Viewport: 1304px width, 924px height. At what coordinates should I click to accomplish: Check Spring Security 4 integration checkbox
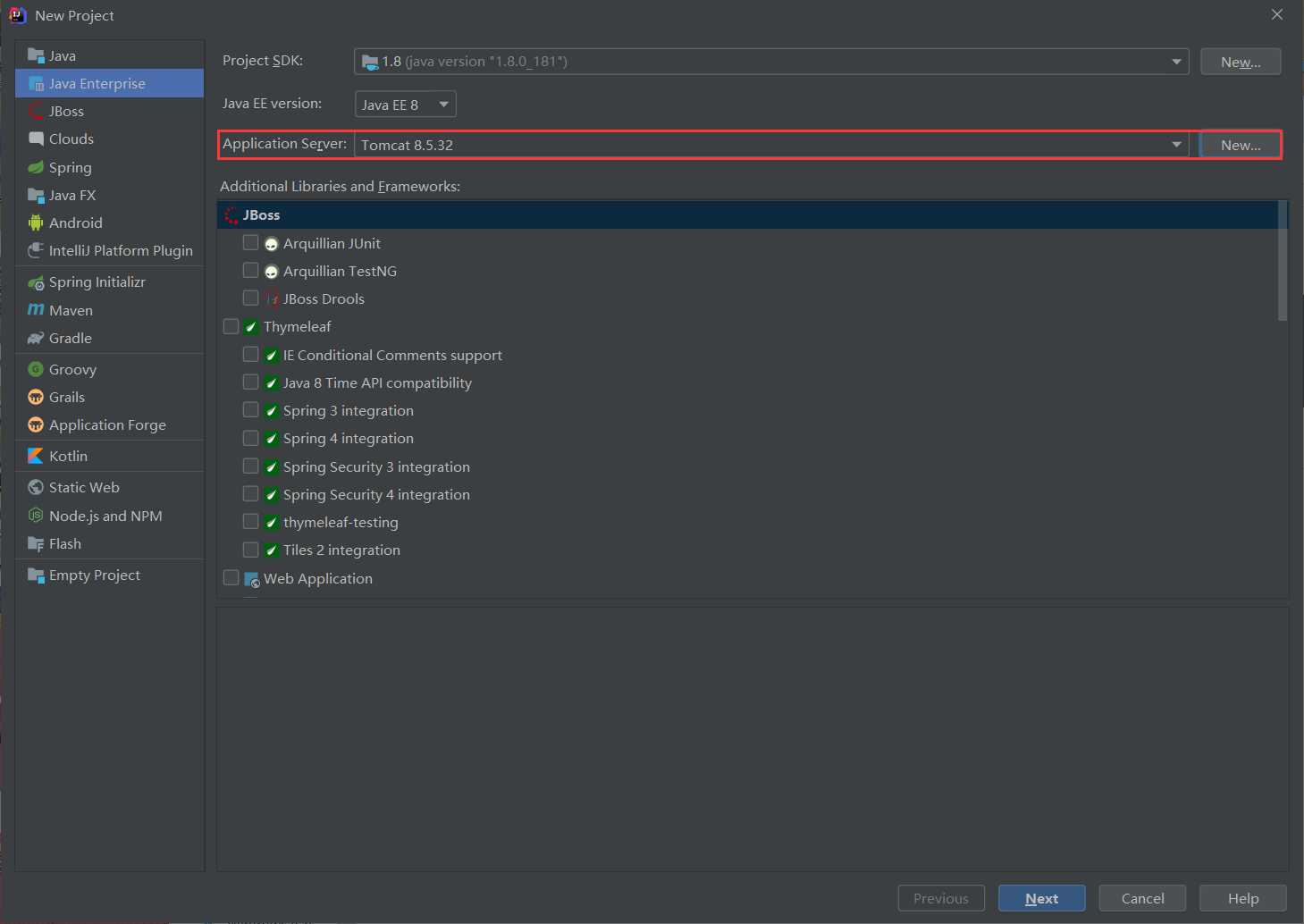[250, 493]
